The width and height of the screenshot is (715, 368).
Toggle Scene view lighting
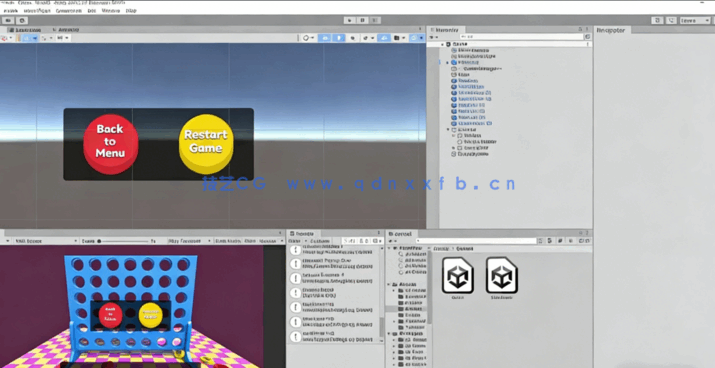[x=338, y=38]
